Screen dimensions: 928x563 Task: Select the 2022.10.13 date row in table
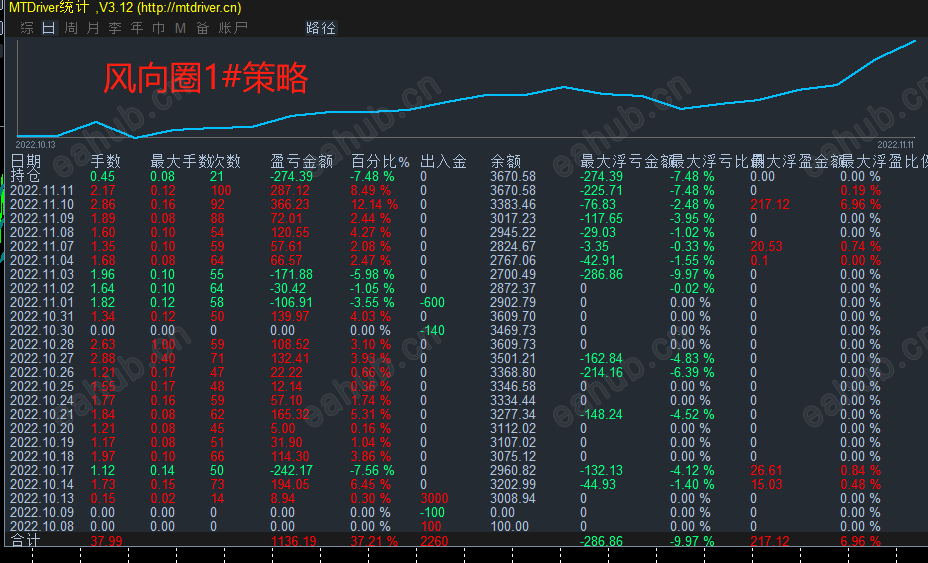[42, 498]
